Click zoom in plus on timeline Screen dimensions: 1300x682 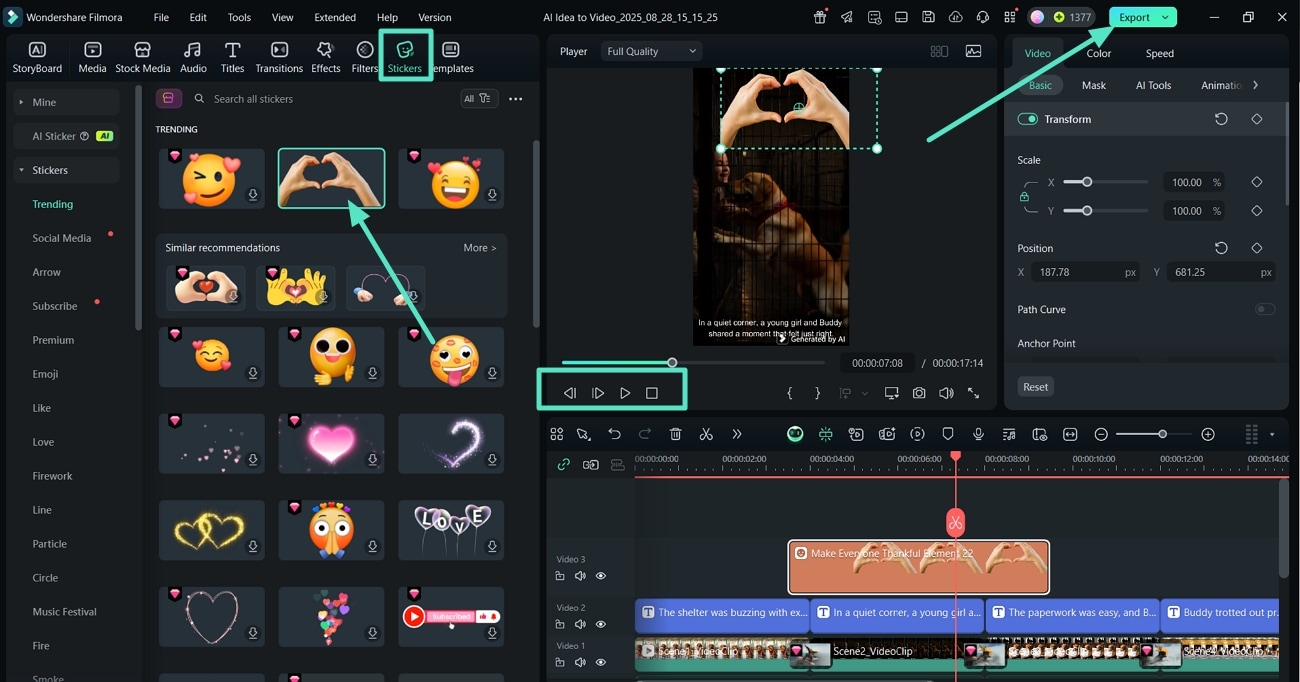pos(1208,434)
